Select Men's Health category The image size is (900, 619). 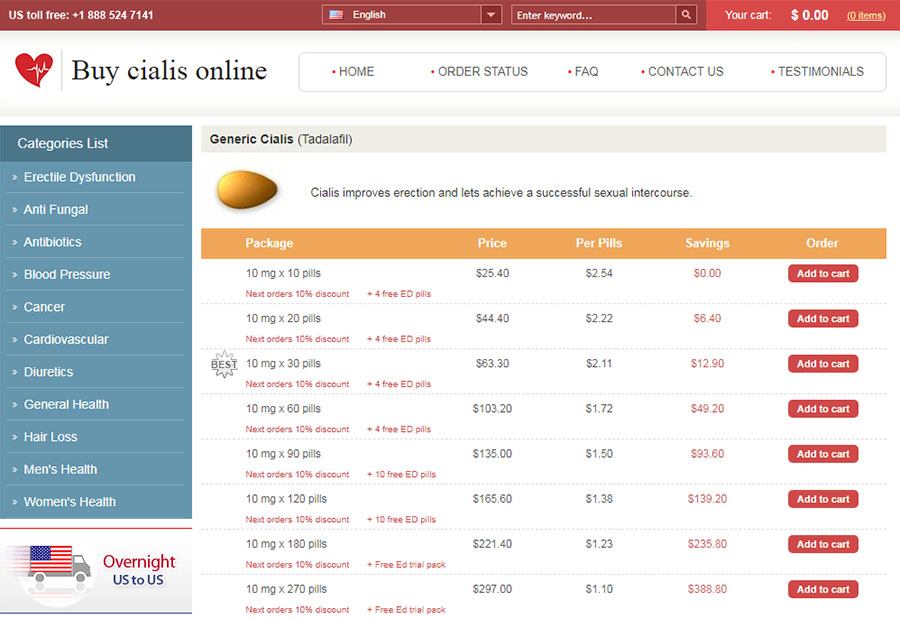[60, 469]
